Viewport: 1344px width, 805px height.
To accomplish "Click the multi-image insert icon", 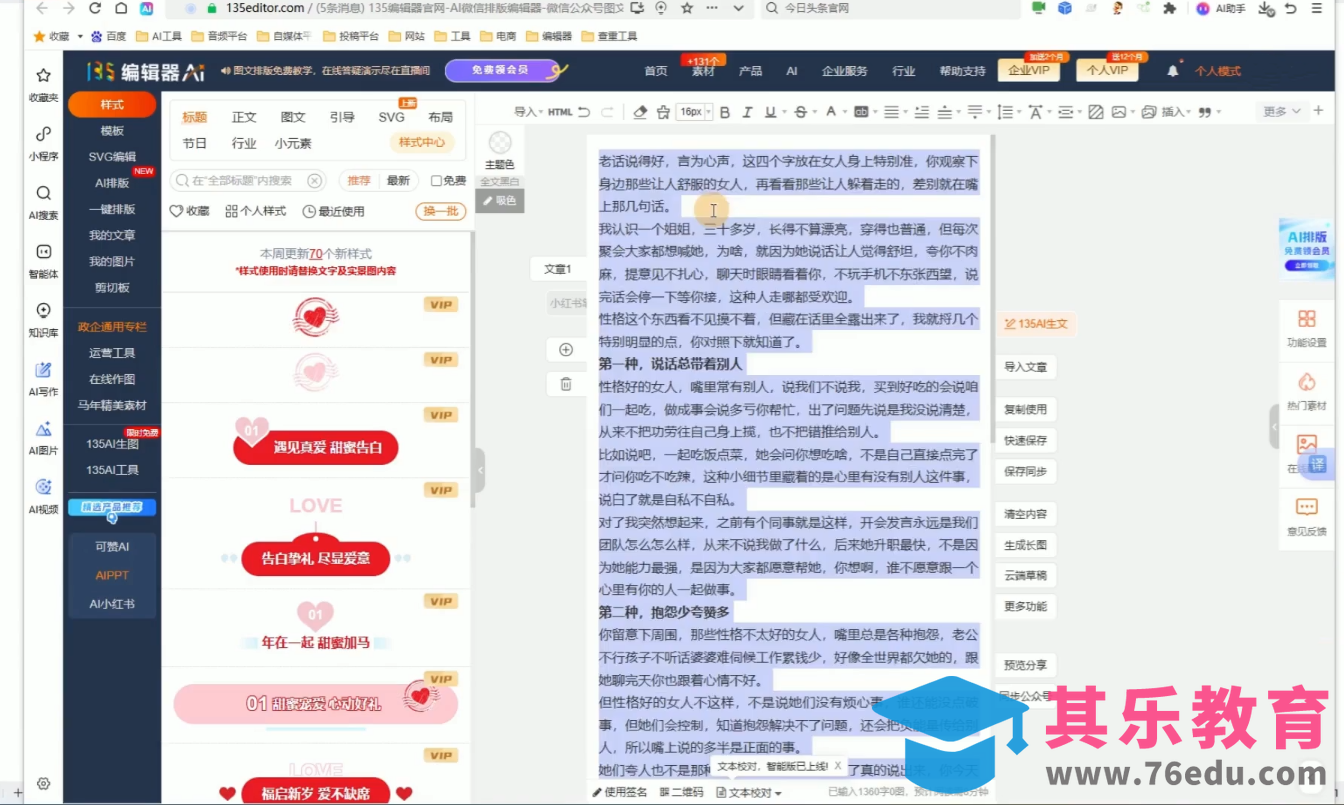I will (1148, 111).
